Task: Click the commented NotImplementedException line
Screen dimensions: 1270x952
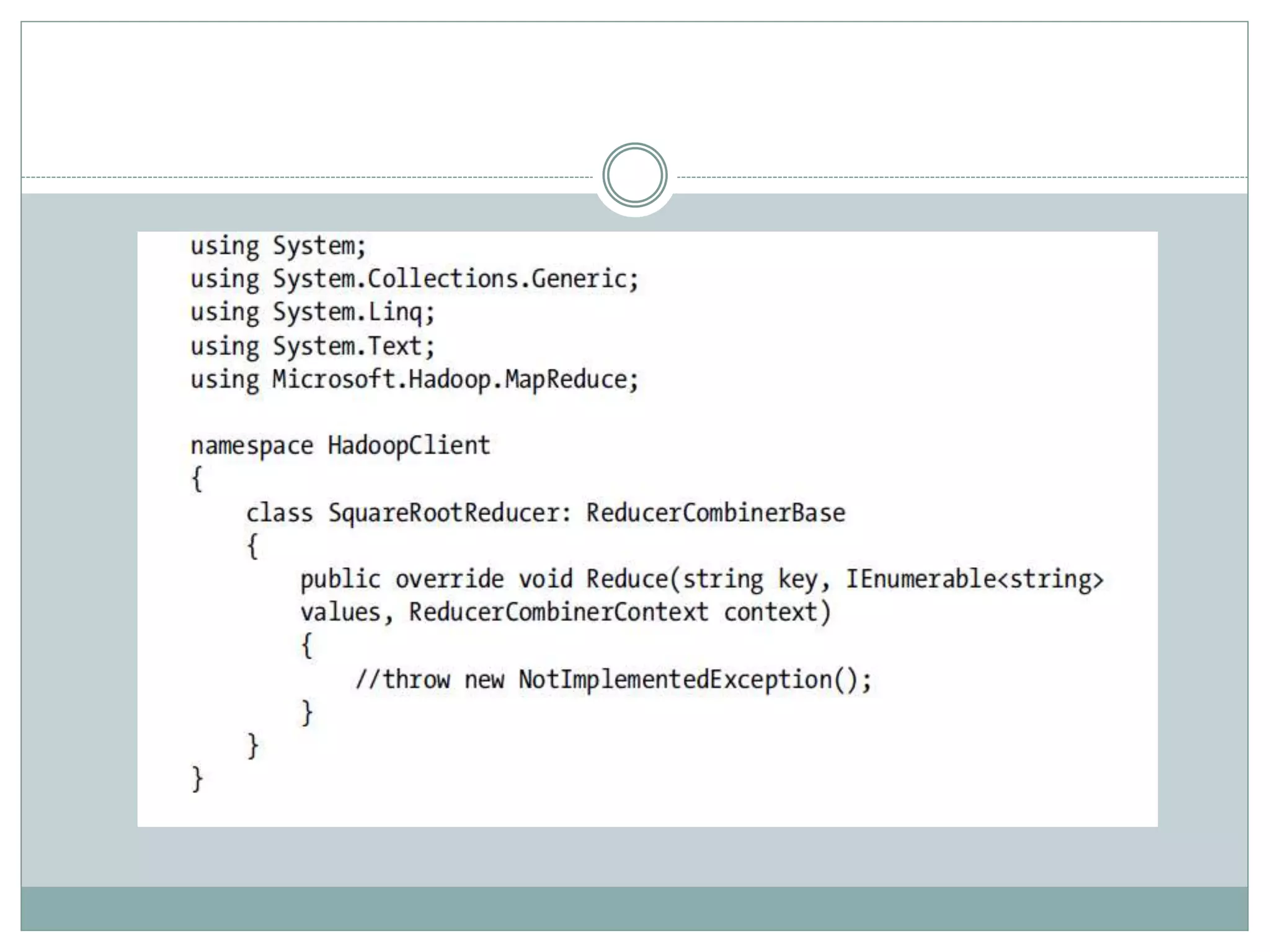Action: point(613,680)
